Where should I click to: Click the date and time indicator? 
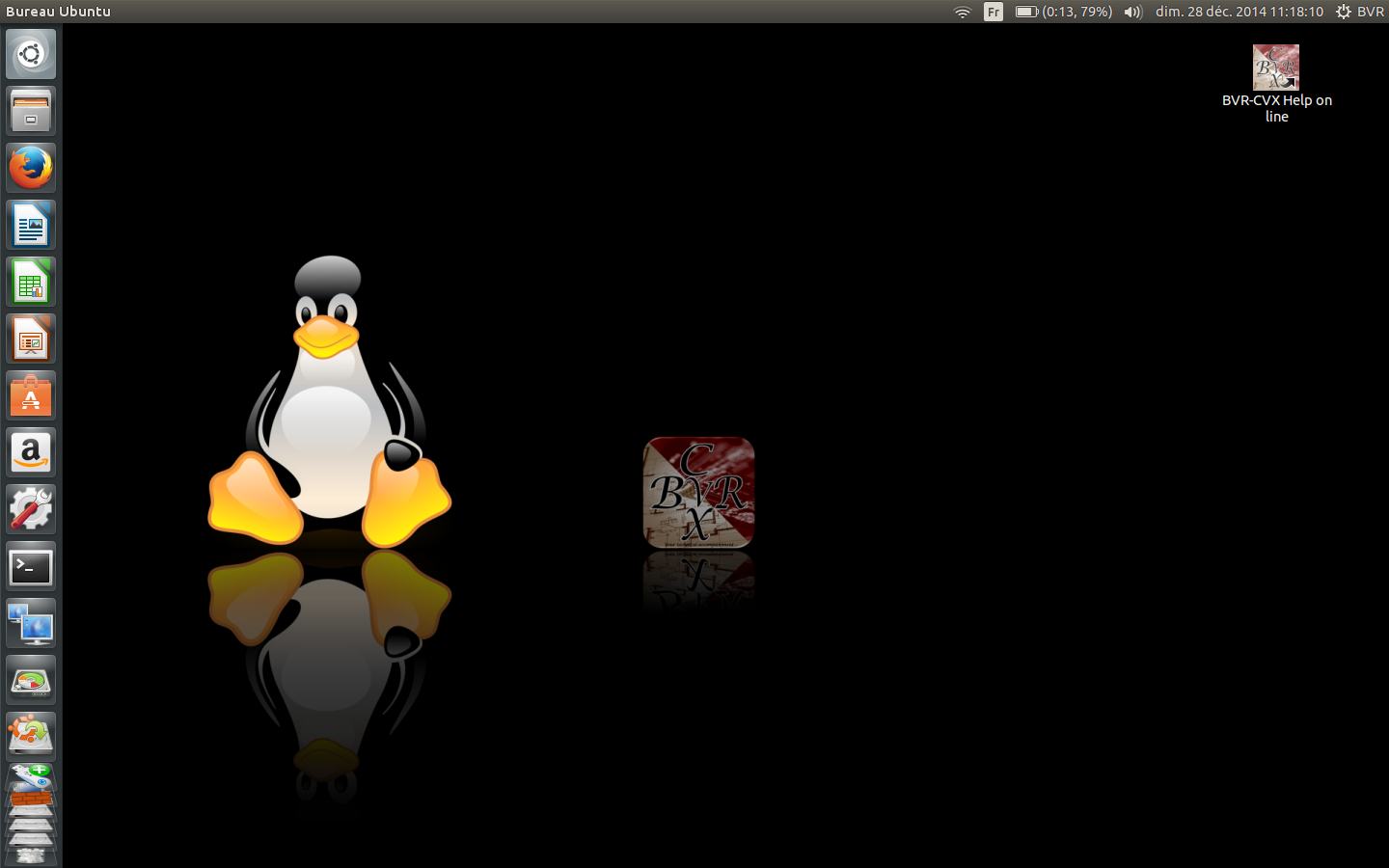1239,12
